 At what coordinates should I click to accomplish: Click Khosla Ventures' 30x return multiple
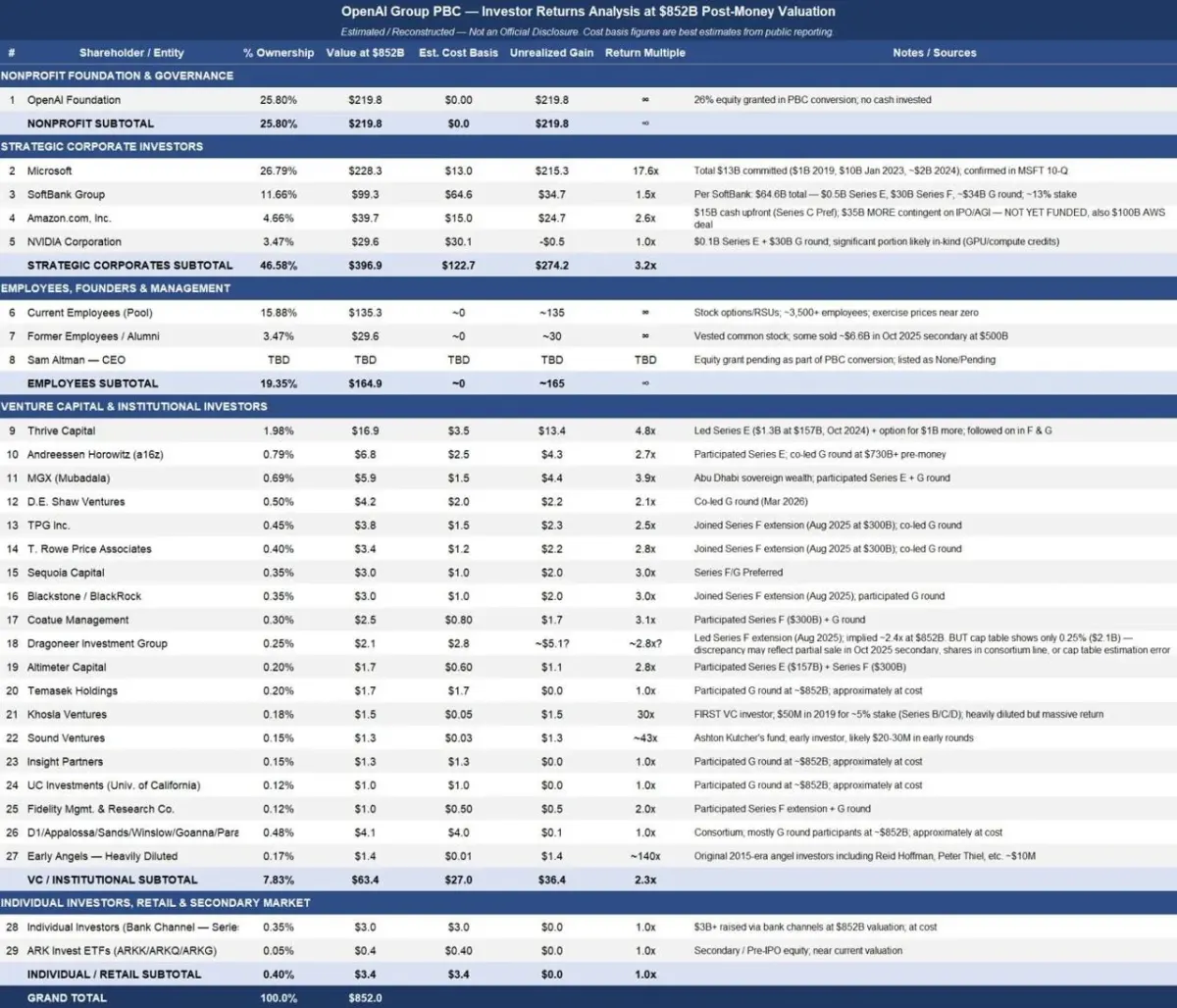pyautogui.click(x=645, y=714)
